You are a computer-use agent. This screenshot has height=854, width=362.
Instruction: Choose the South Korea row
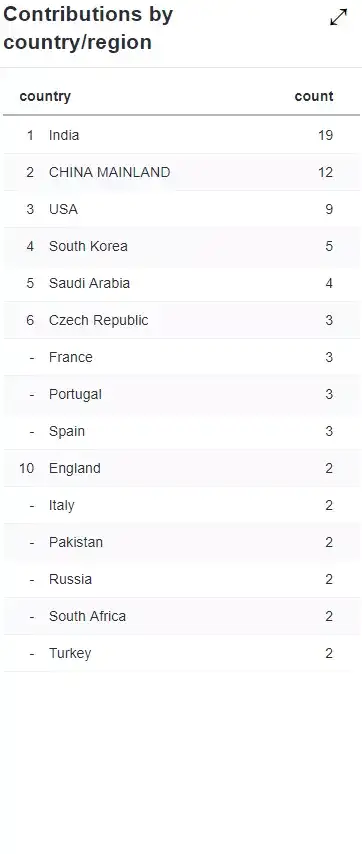click(181, 246)
